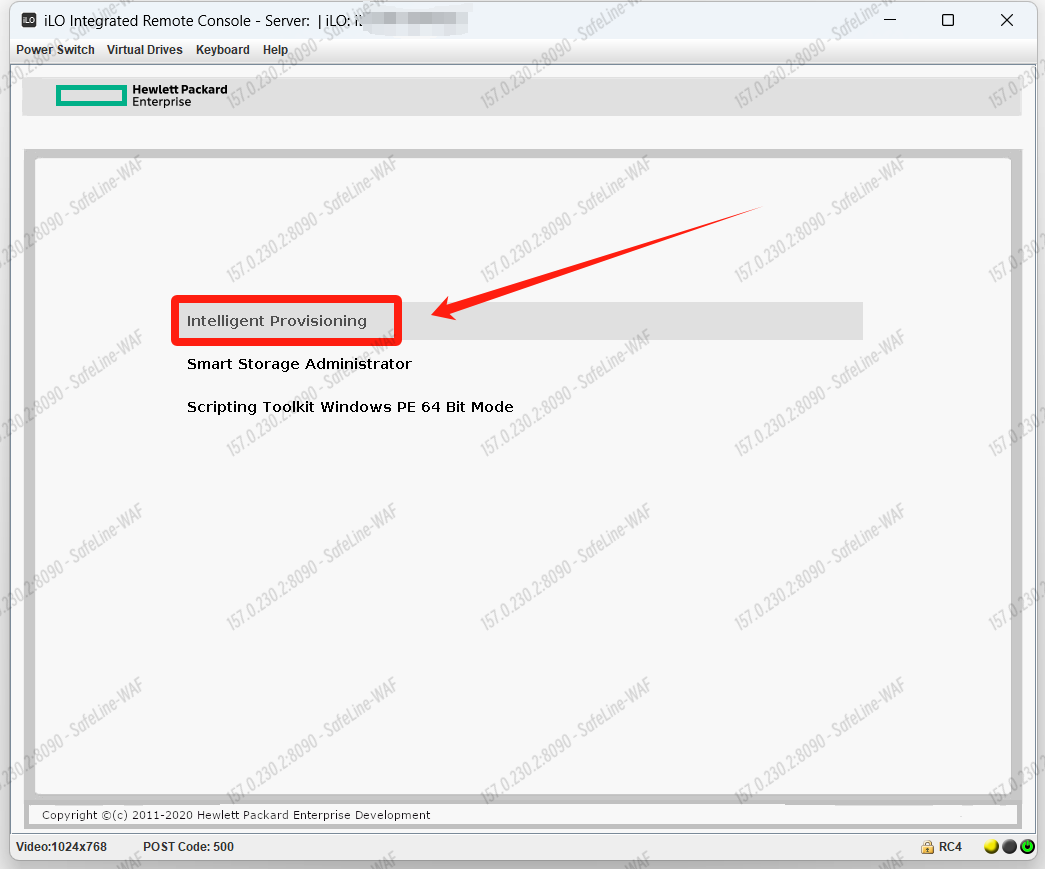The width and height of the screenshot is (1045, 869).
Task: Click the Hewlett Packard Enterprise logo
Action: click(x=141, y=95)
